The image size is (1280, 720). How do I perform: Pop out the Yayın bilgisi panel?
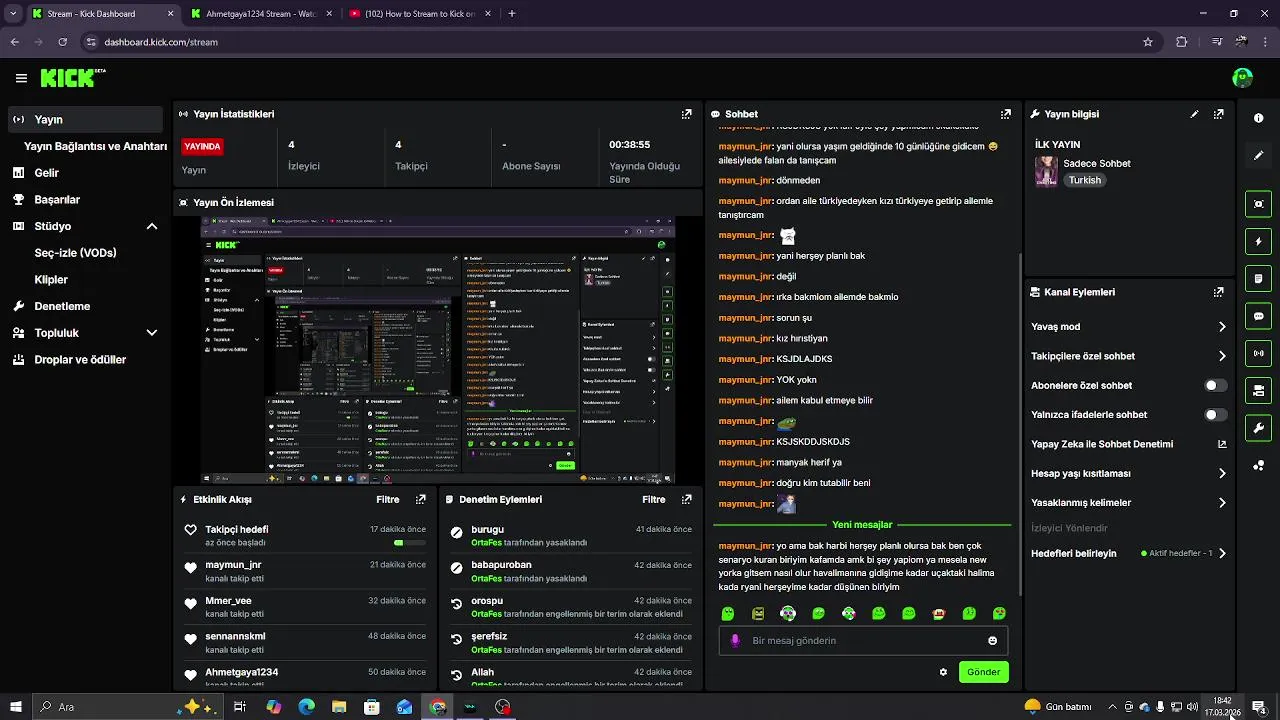click(1218, 114)
